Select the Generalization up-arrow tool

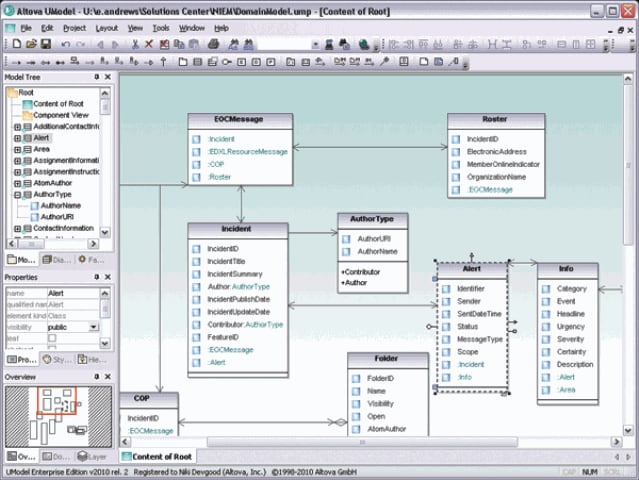pos(163,62)
